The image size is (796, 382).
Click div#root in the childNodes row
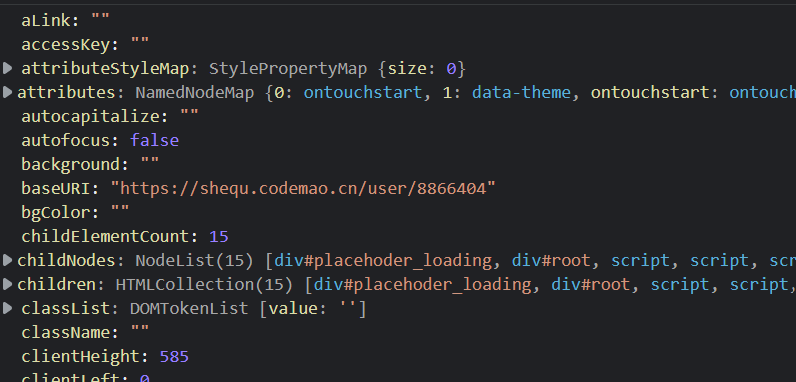pos(552,260)
